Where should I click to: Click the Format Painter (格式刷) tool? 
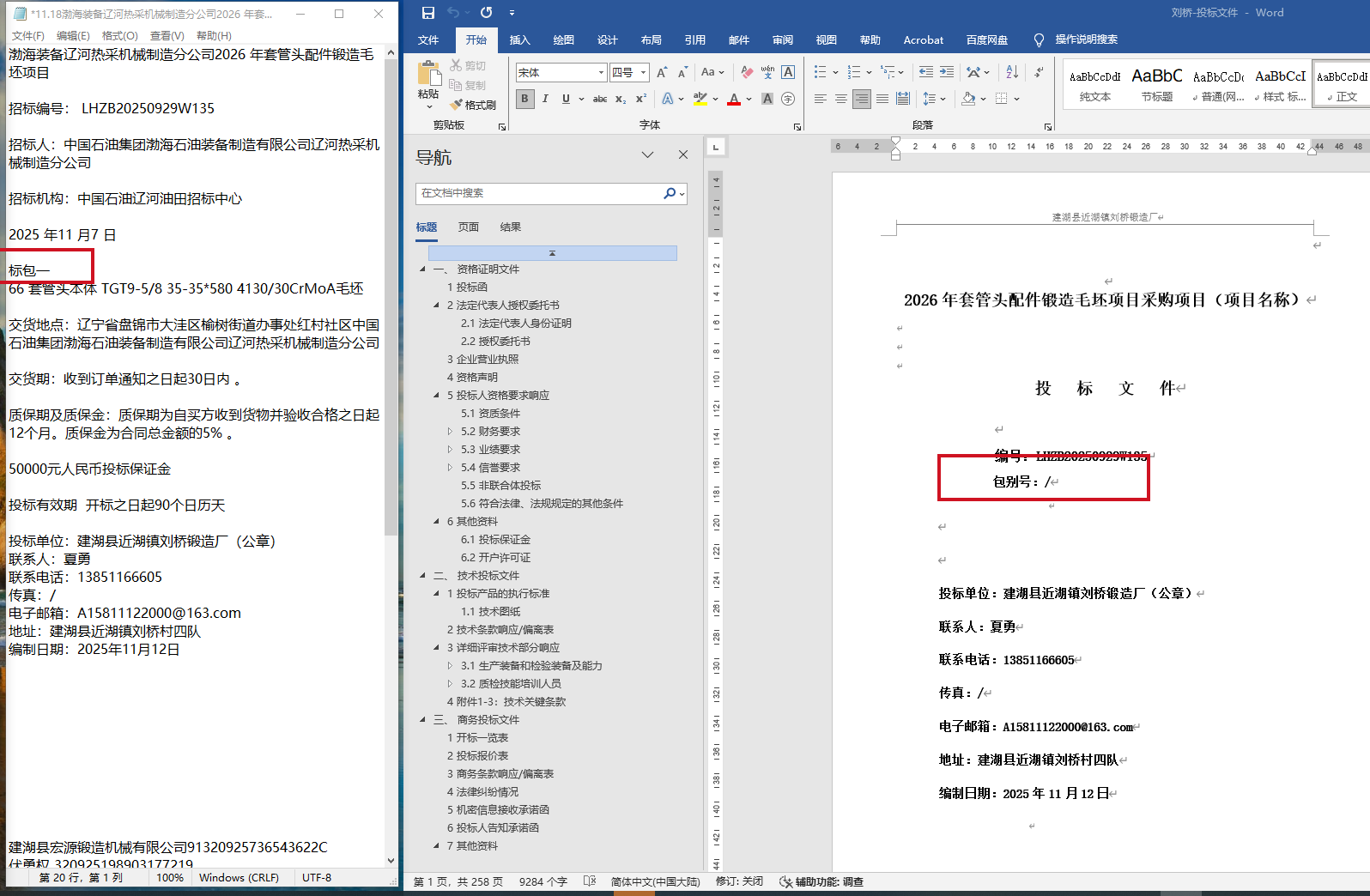click(473, 105)
